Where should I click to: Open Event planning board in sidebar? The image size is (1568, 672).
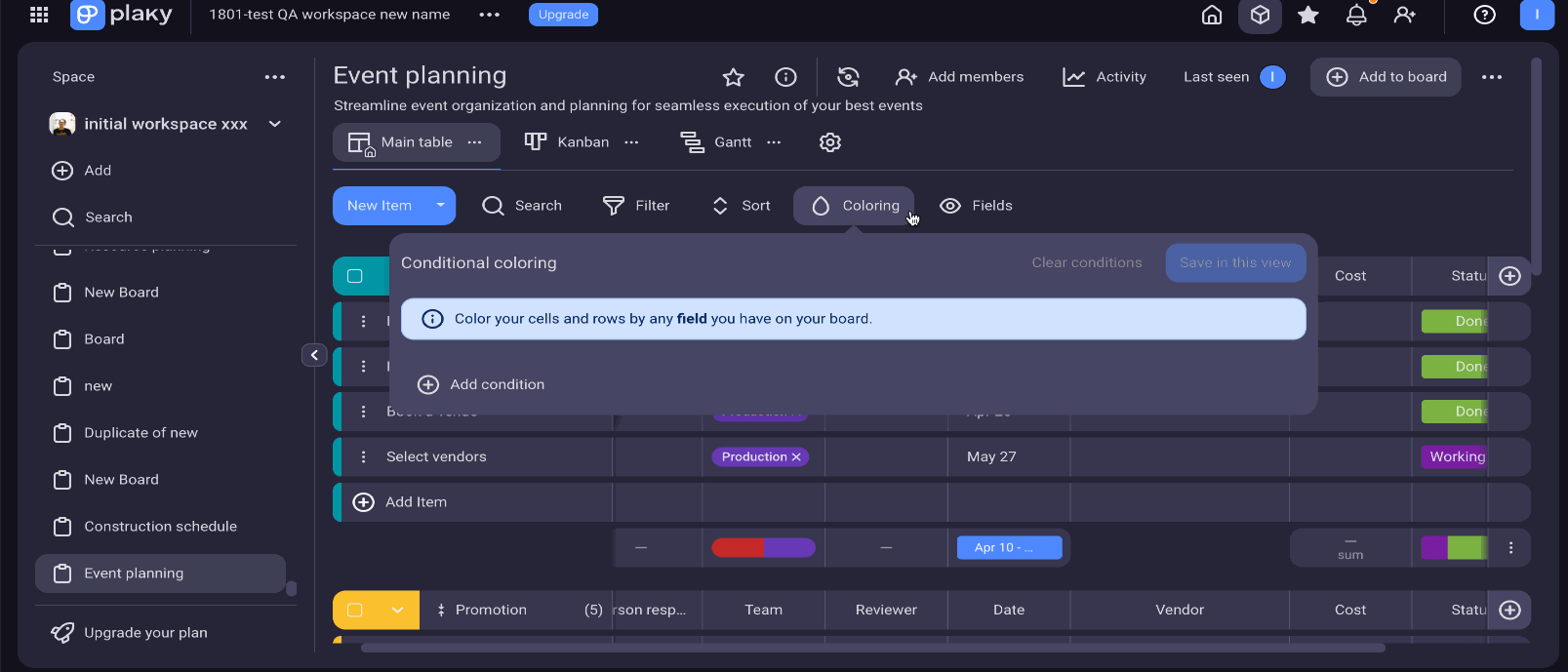point(161,573)
